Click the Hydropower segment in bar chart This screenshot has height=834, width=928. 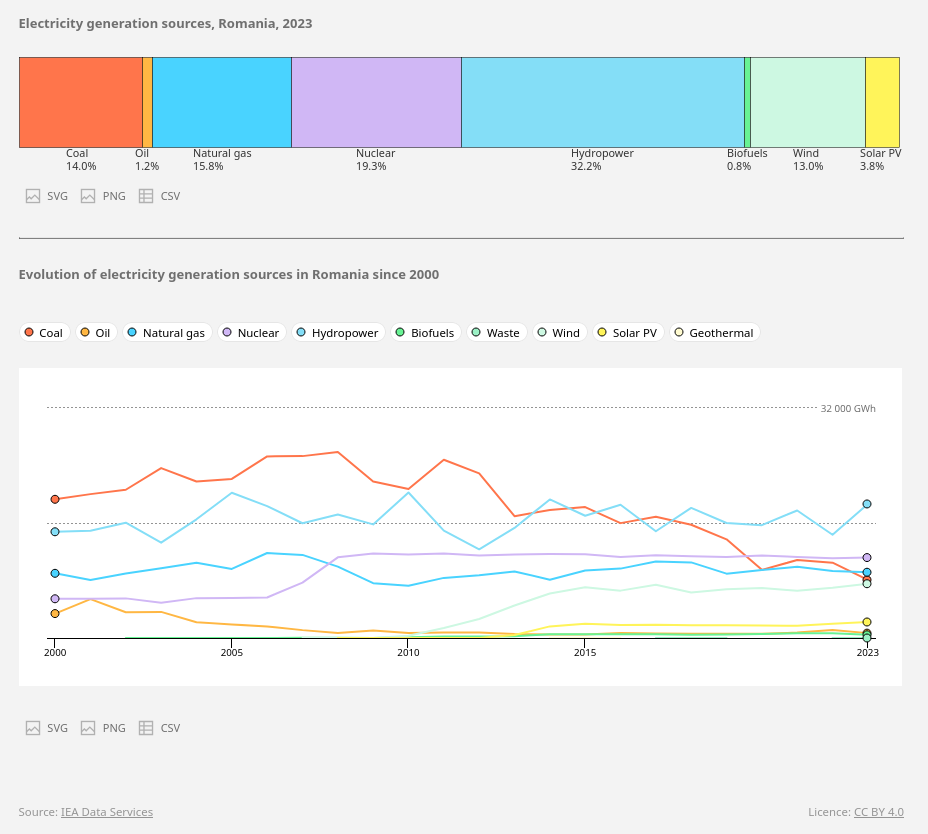tap(602, 102)
